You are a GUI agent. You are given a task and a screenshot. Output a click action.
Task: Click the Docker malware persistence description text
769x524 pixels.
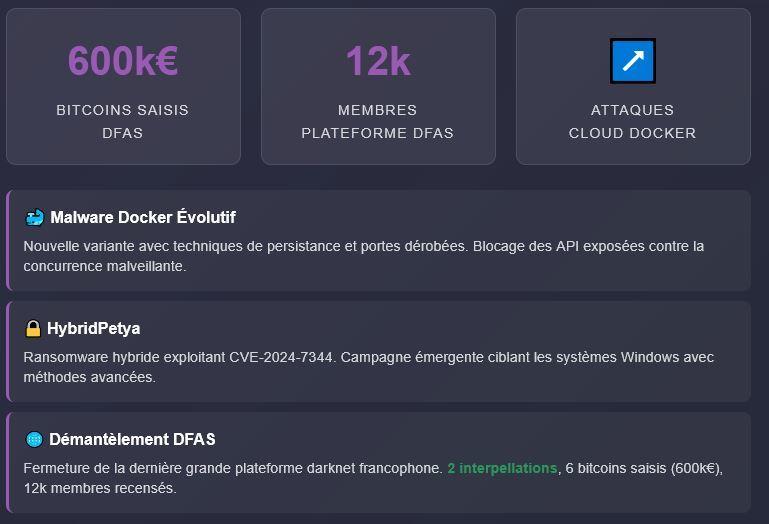364,256
